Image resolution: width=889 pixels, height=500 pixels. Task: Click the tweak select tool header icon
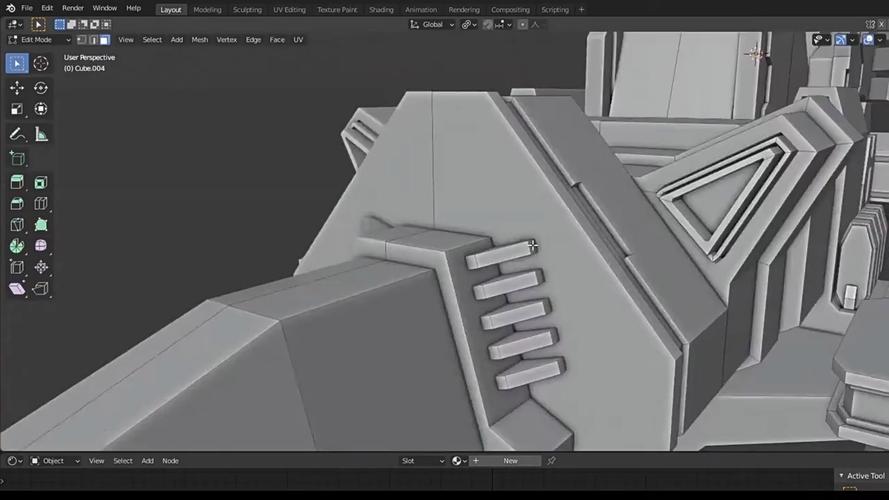38,24
